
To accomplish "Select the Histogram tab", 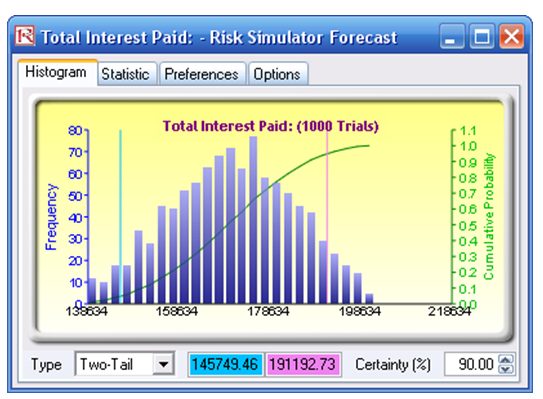I will 56,72.
